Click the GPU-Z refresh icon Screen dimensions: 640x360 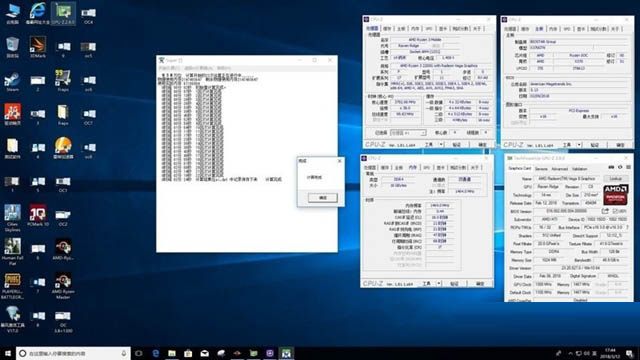click(x=620, y=167)
